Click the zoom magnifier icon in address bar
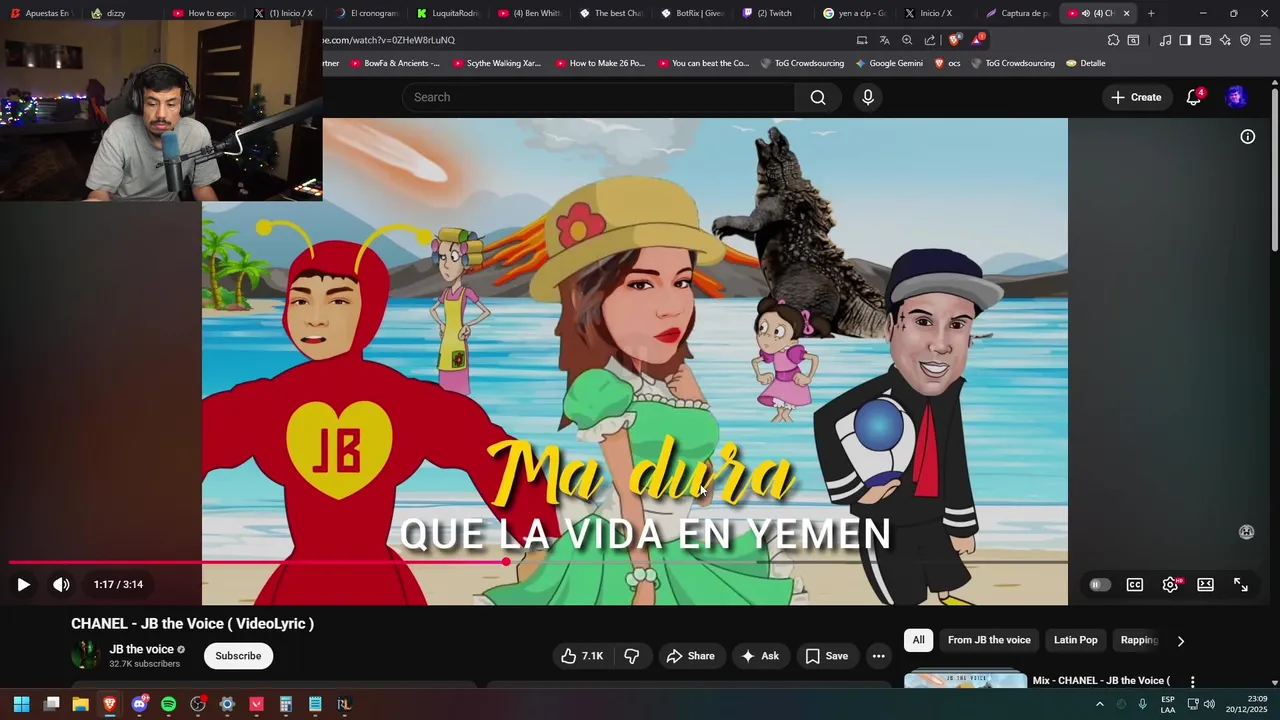 [x=907, y=40]
